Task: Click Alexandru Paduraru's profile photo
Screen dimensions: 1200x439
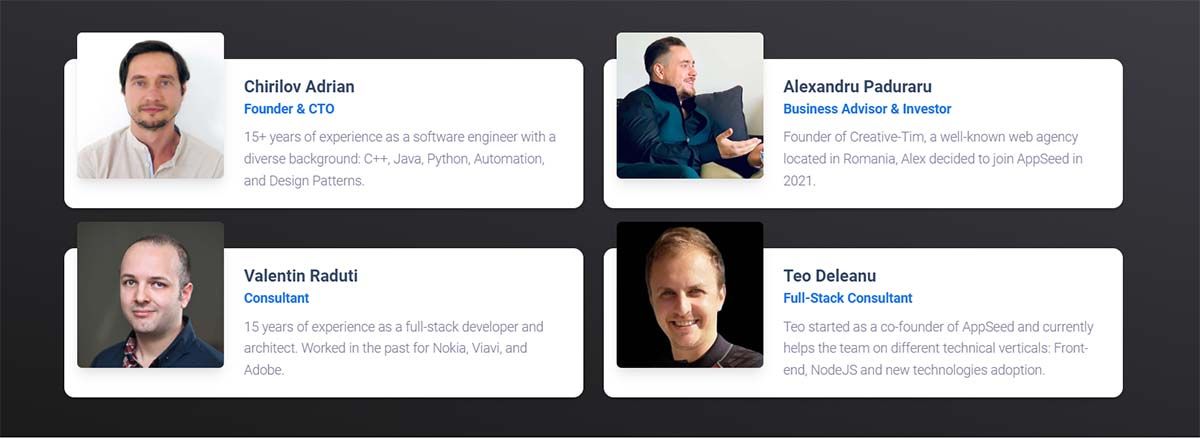Action: [x=690, y=106]
